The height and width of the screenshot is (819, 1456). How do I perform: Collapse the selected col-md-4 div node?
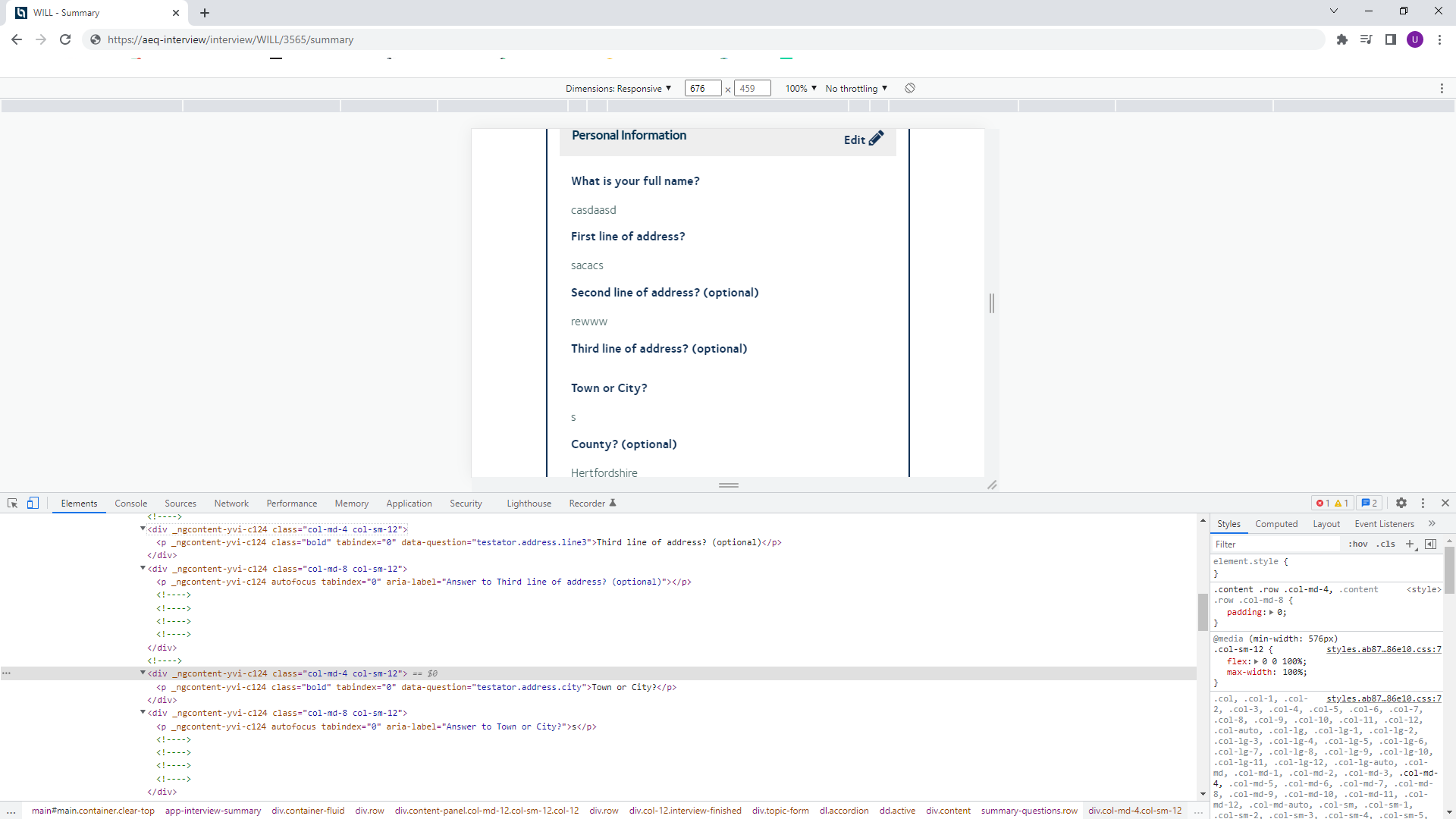tap(143, 673)
